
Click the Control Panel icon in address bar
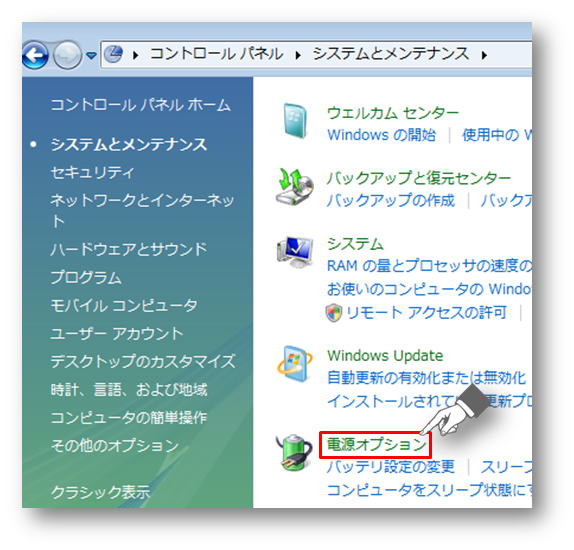[113, 55]
